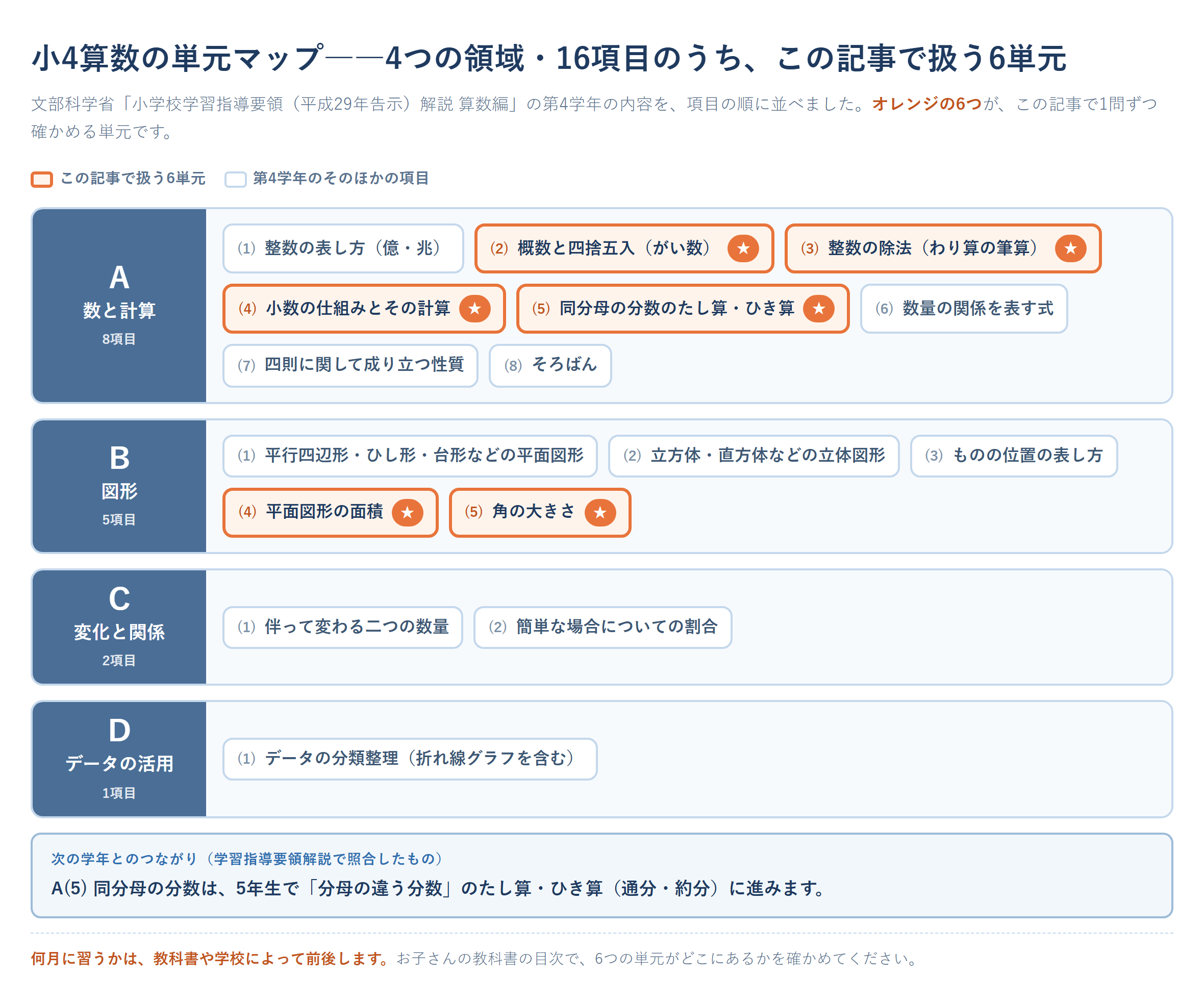Select the 伴って変わる二つの数量 chip
1204x1002 pixels.
pos(343,627)
